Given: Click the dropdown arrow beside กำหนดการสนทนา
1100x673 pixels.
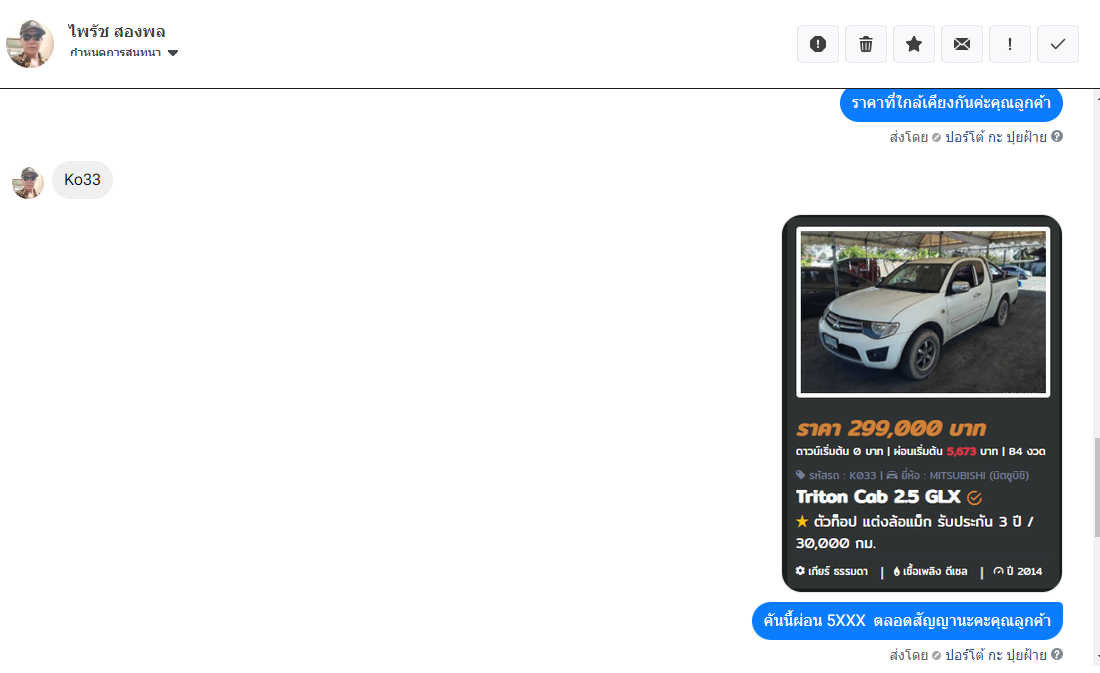Looking at the screenshot, I should pos(173,53).
